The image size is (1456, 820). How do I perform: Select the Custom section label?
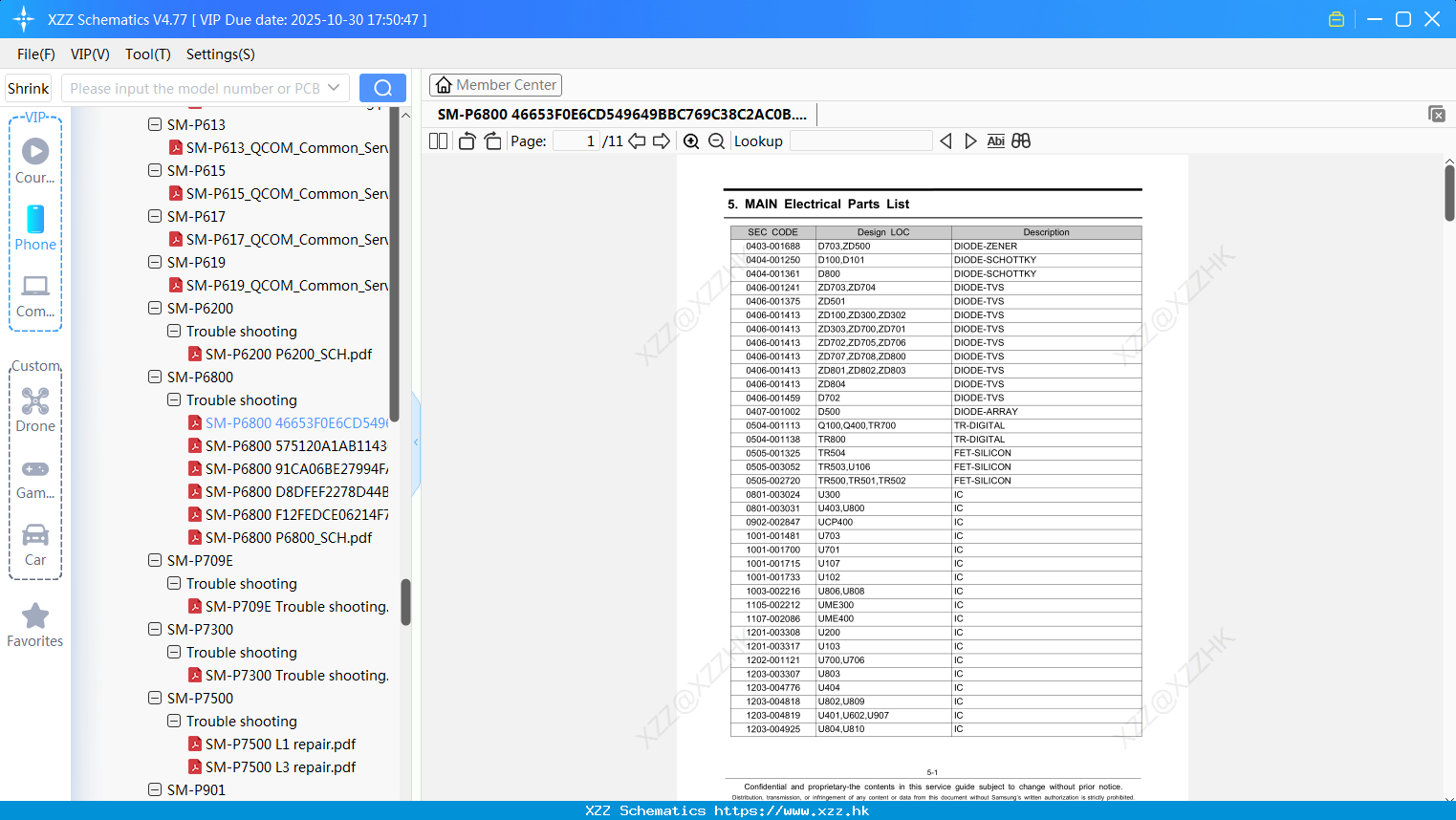click(35, 366)
